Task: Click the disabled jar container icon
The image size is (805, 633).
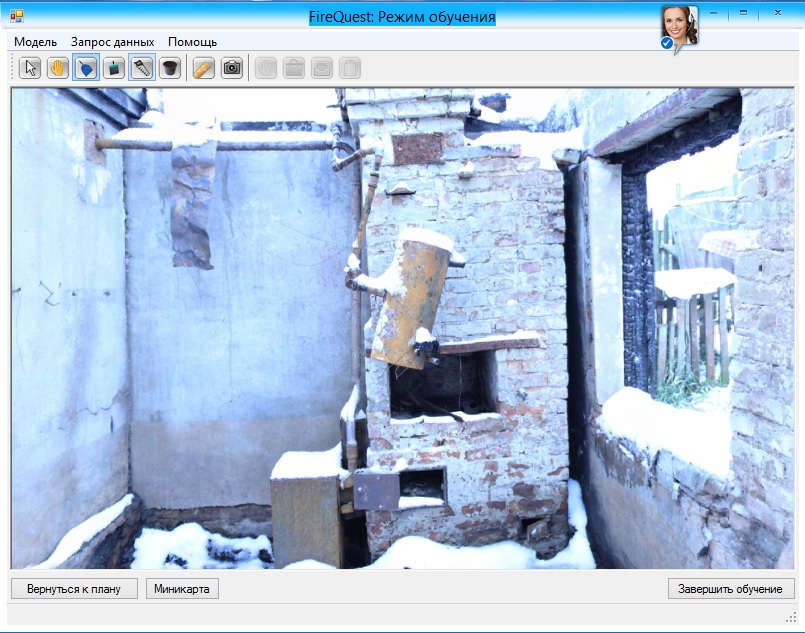Action: pos(349,68)
